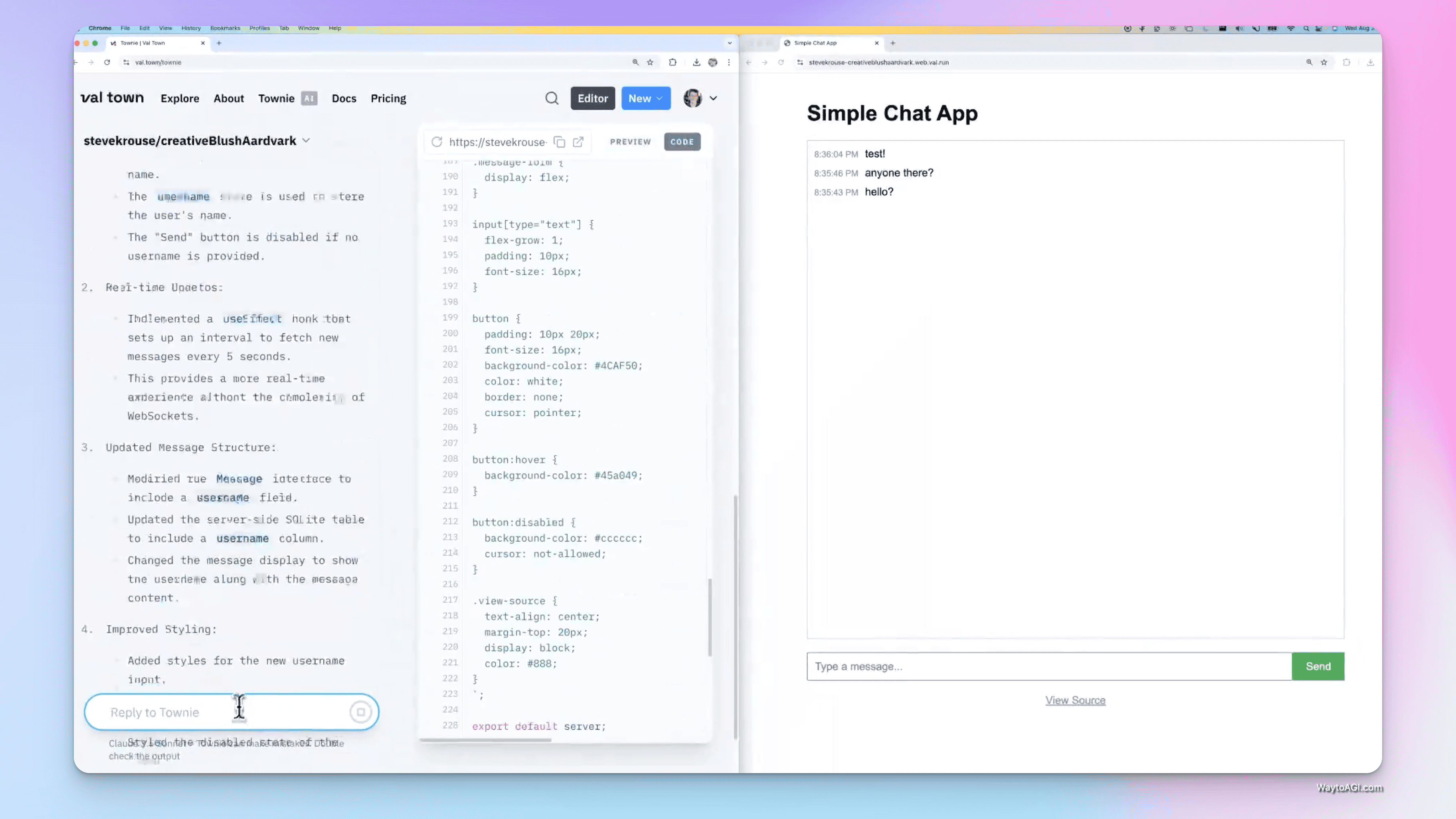Click the Editor button
The width and height of the screenshot is (1456, 819).
[592, 98]
